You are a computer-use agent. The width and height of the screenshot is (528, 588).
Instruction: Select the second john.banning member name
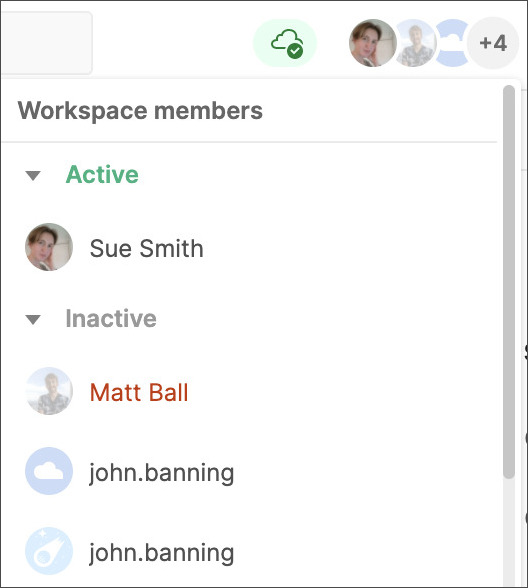click(x=162, y=553)
